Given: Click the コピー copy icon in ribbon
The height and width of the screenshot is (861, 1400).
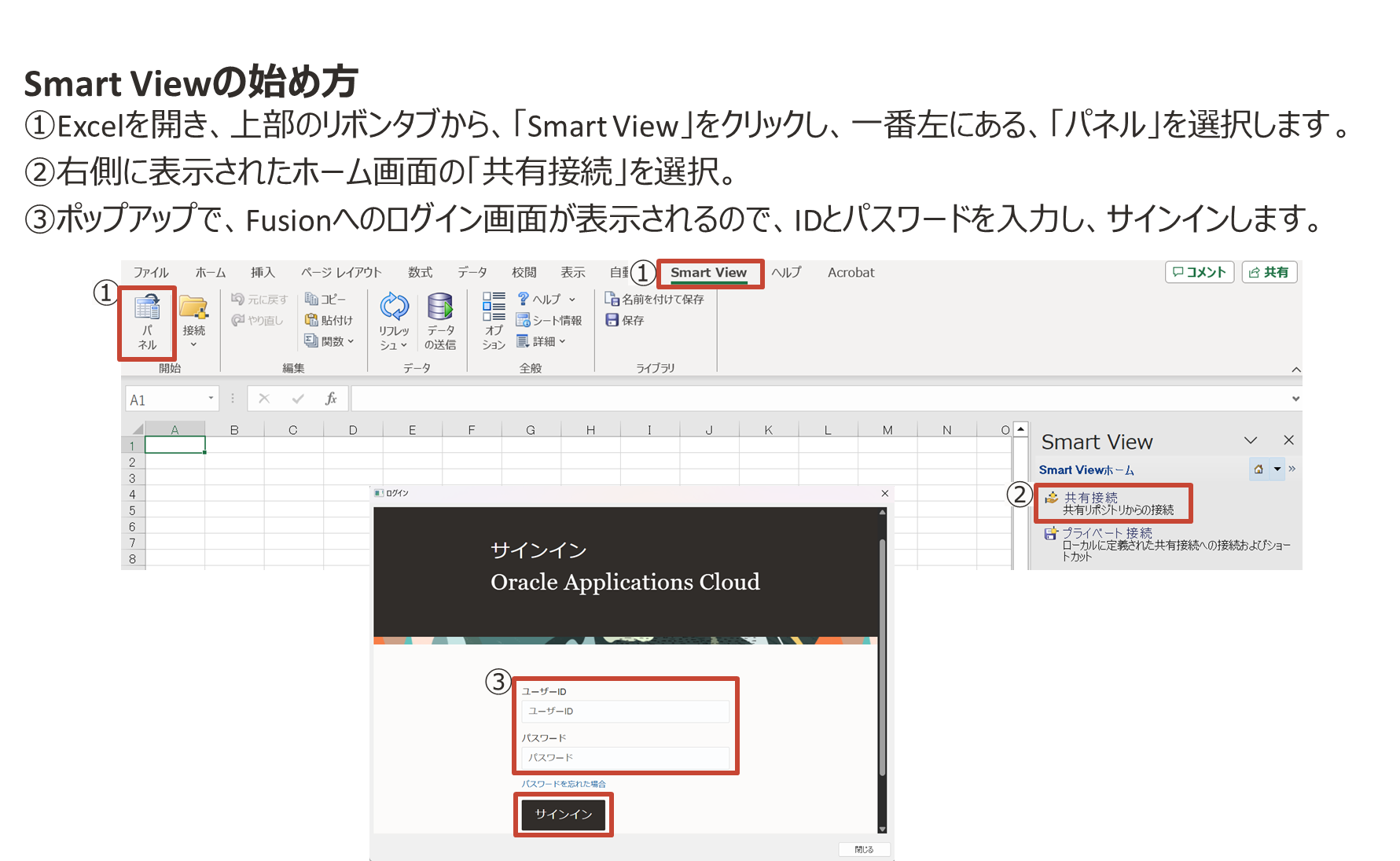Looking at the screenshot, I should click(311, 299).
